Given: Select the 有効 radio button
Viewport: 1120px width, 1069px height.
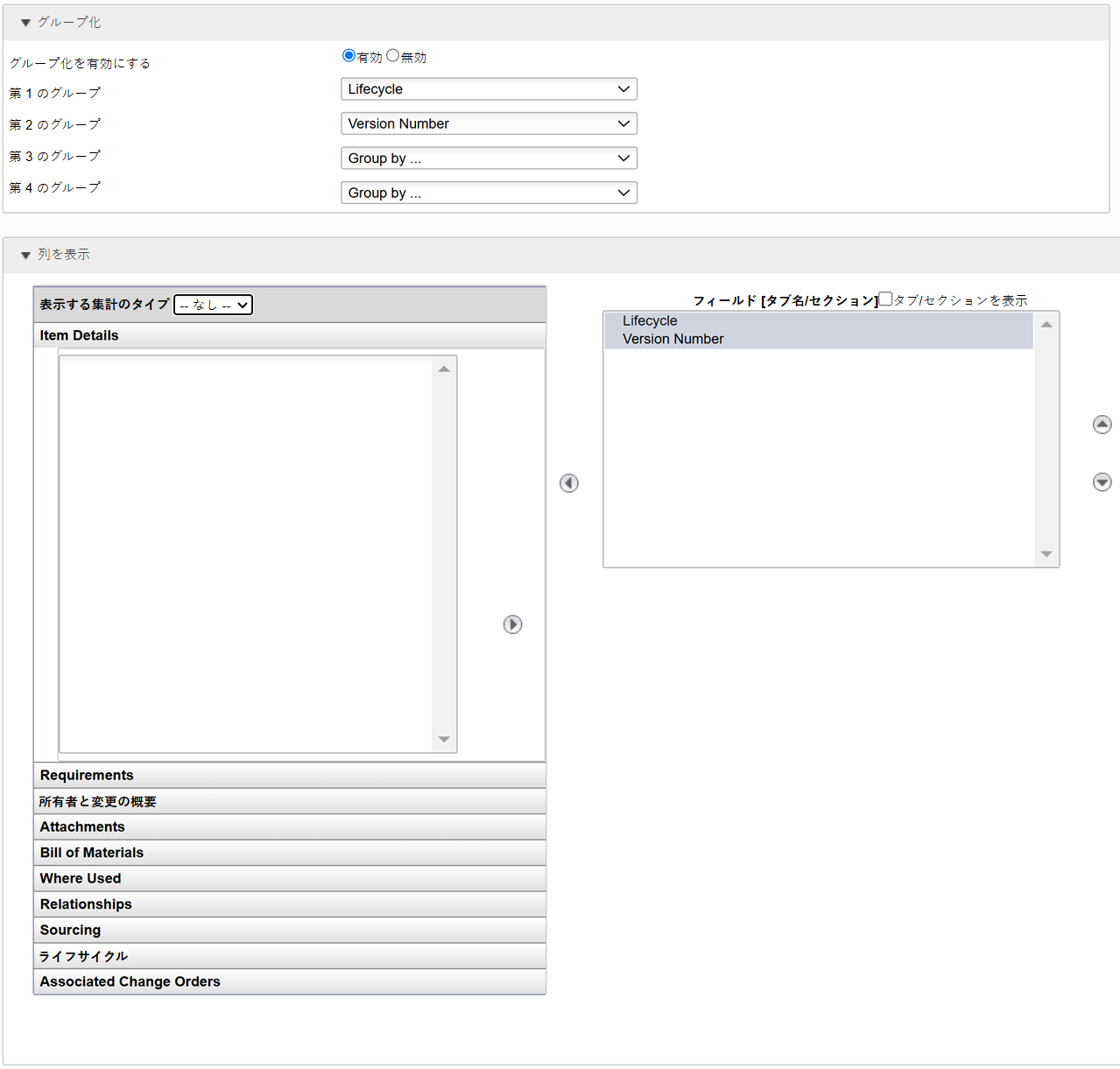Looking at the screenshot, I should (x=349, y=55).
